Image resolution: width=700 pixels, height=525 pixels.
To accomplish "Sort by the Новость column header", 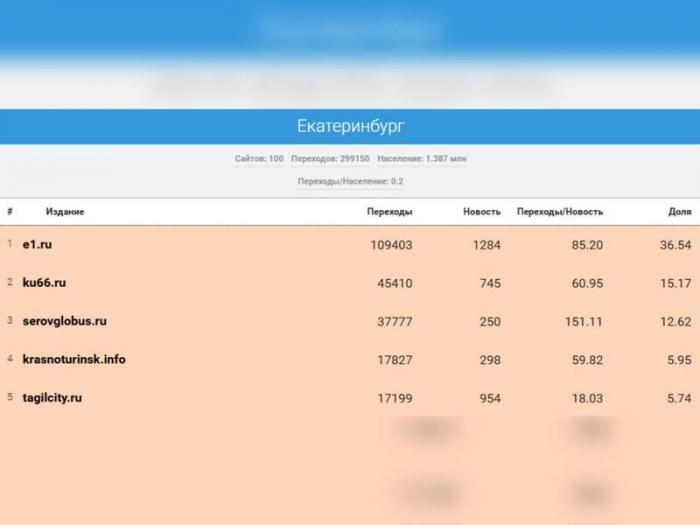I will click(481, 212).
